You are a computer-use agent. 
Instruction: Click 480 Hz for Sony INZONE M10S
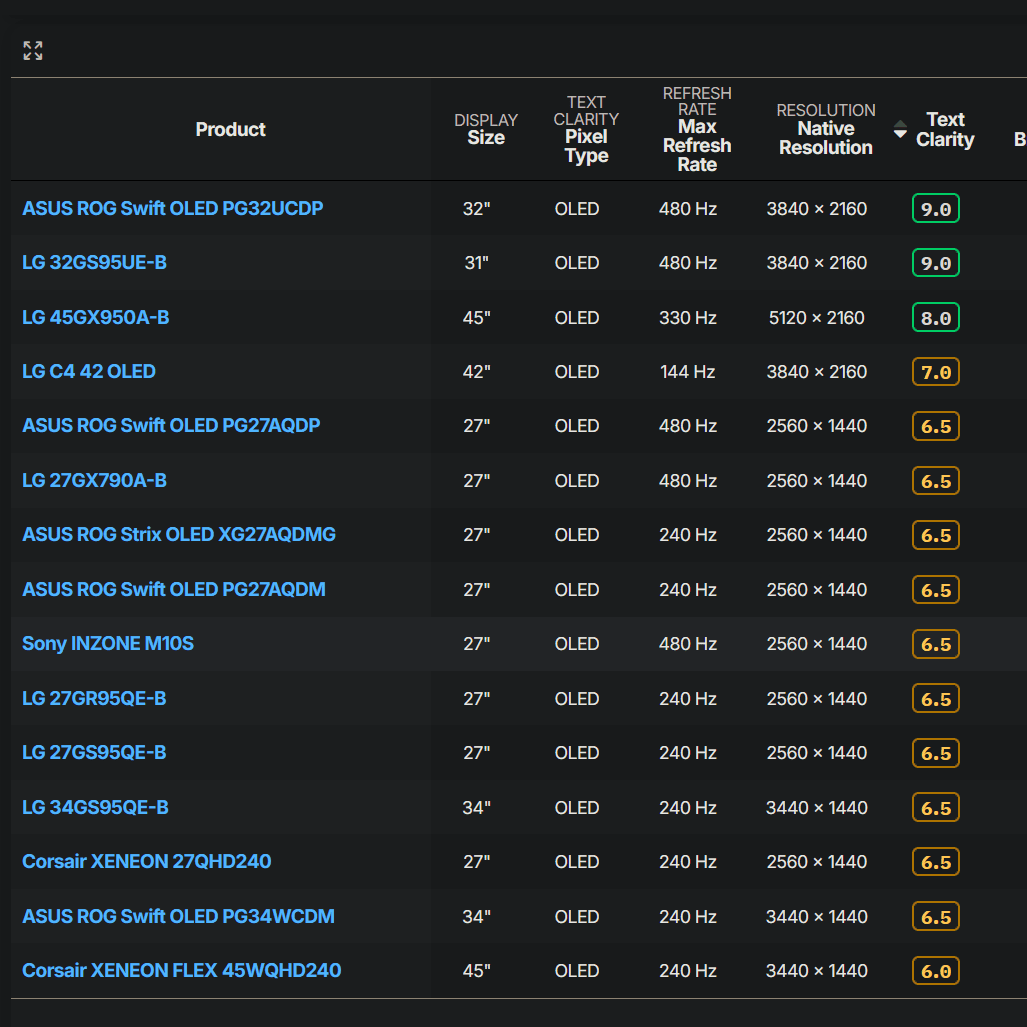tap(688, 644)
